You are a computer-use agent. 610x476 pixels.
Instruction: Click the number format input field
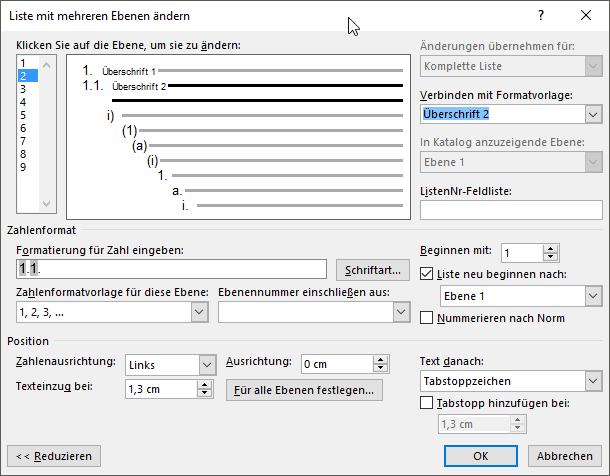click(172, 268)
